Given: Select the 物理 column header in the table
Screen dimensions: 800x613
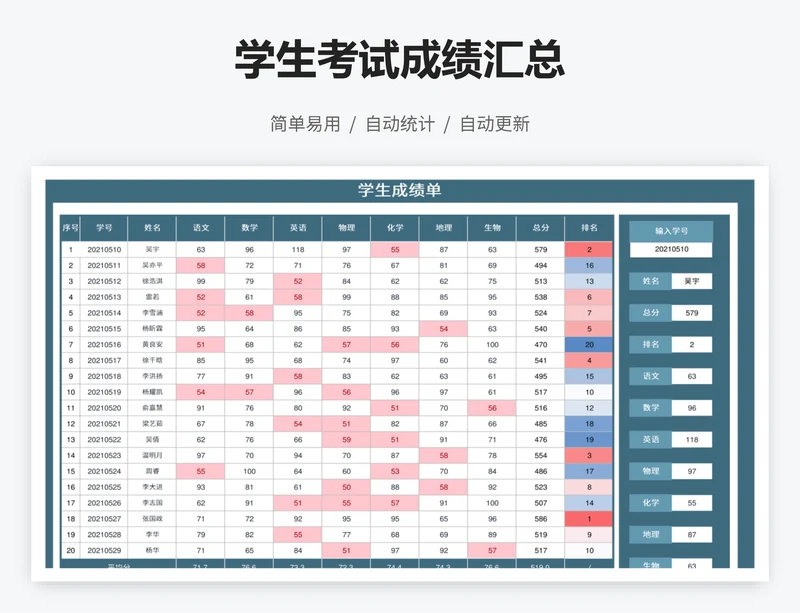Looking at the screenshot, I should pos(346,228).
